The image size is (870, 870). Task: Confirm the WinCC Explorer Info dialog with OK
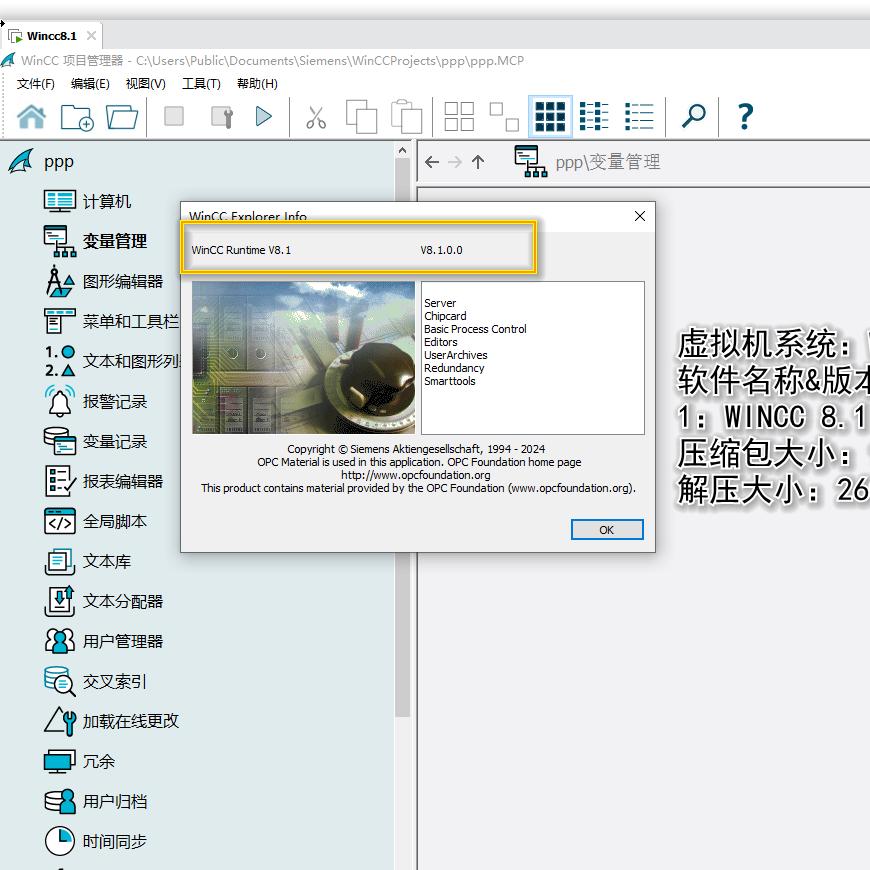coord(606,529)
